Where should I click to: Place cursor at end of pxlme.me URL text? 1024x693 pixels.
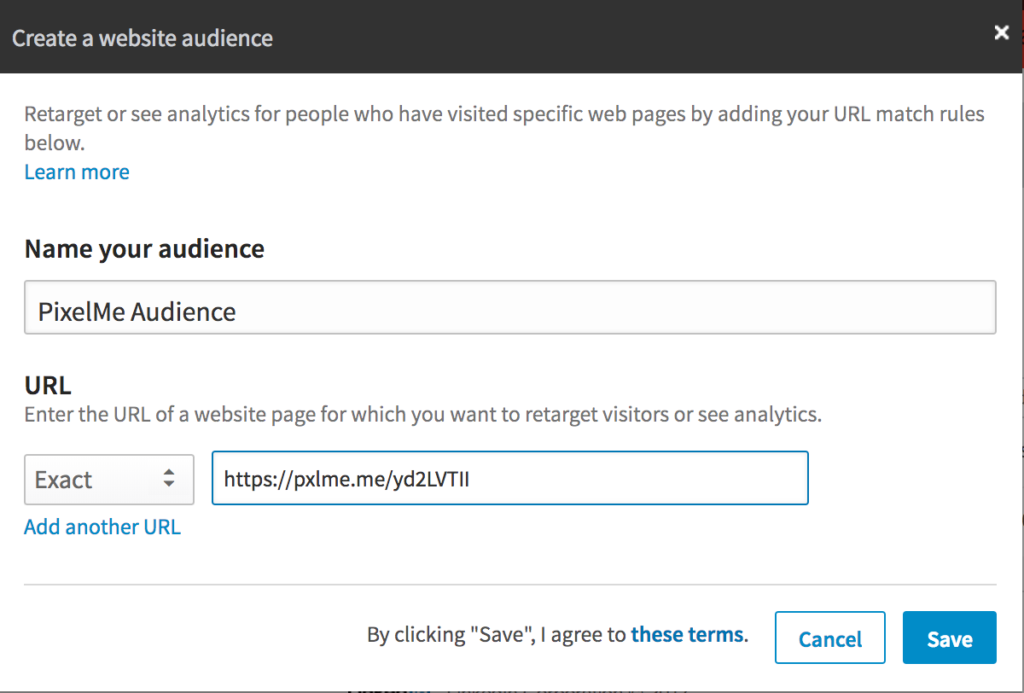(471, 480)
